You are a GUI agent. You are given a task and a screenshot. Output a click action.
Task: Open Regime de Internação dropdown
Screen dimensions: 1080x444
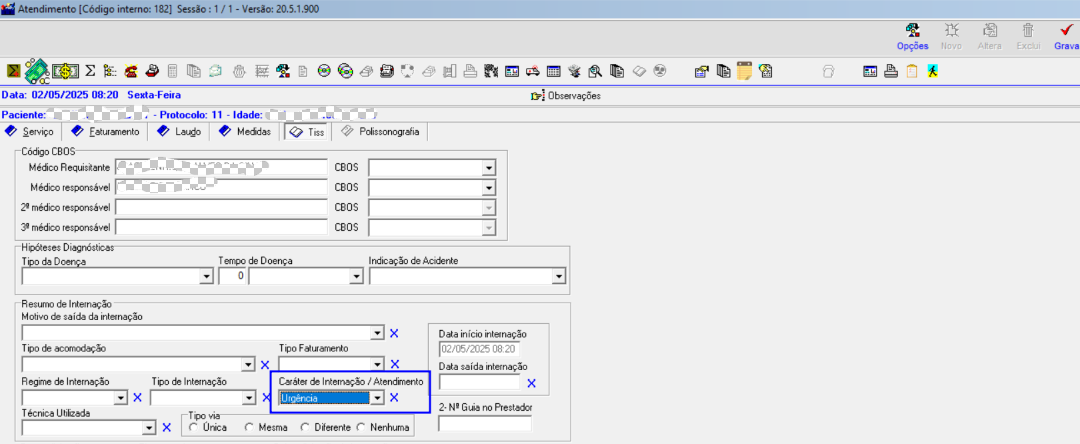click(x=121, y=397)
